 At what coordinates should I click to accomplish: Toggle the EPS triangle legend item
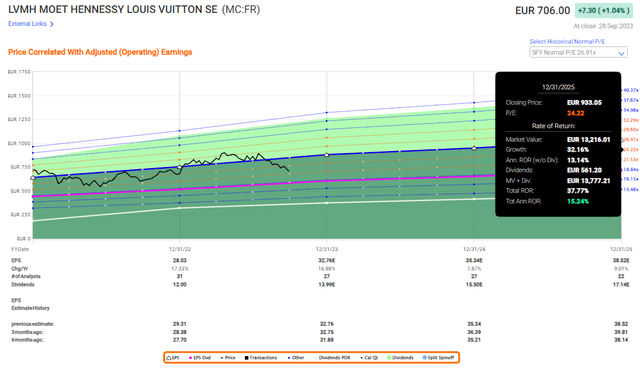click(173, 358)
